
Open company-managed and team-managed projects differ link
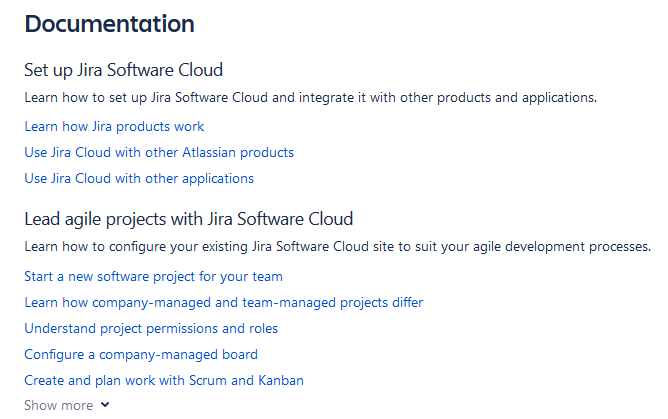pos(224,302)
